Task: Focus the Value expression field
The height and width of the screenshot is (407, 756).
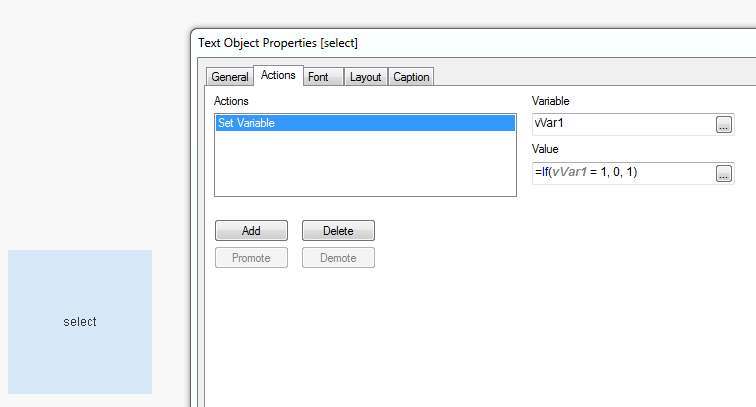Action: (622, 174)
